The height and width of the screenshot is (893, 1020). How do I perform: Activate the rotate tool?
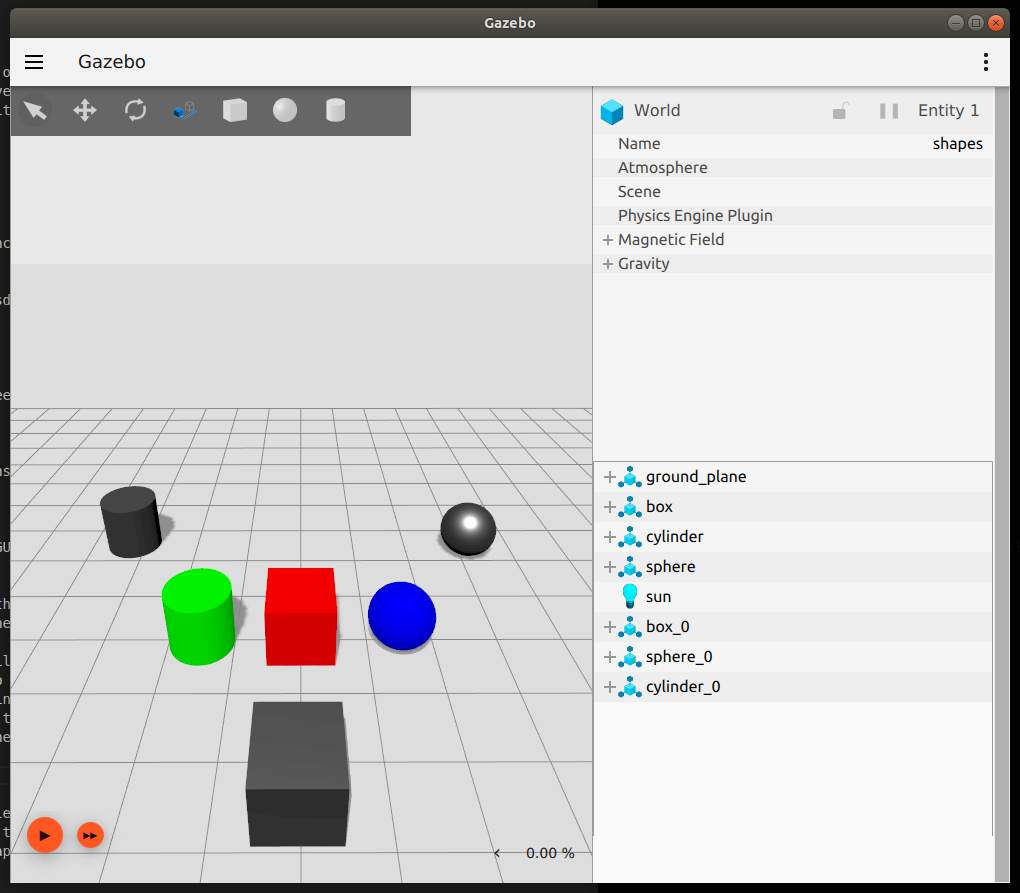135,111
